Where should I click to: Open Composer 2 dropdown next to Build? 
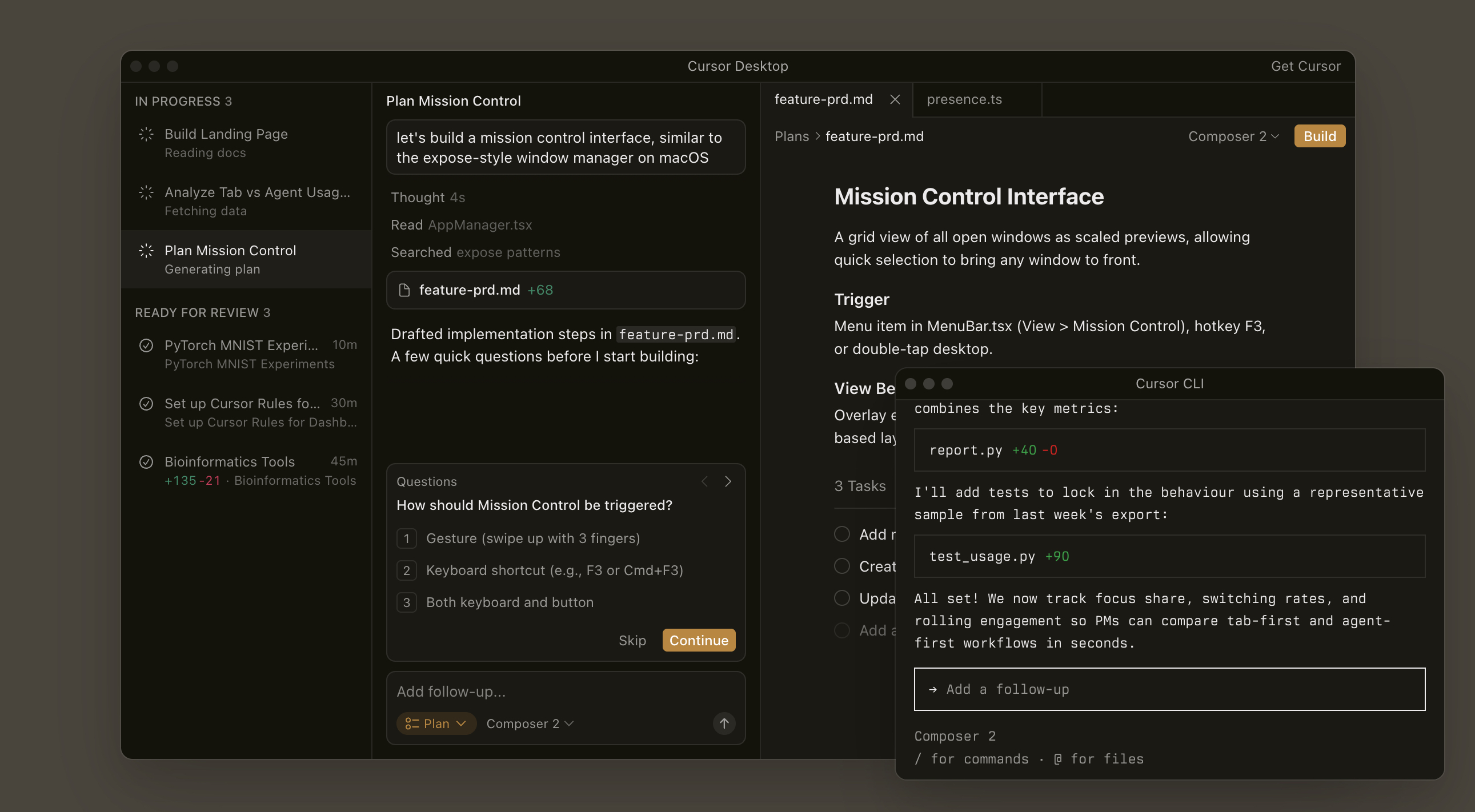[1233, 136]
